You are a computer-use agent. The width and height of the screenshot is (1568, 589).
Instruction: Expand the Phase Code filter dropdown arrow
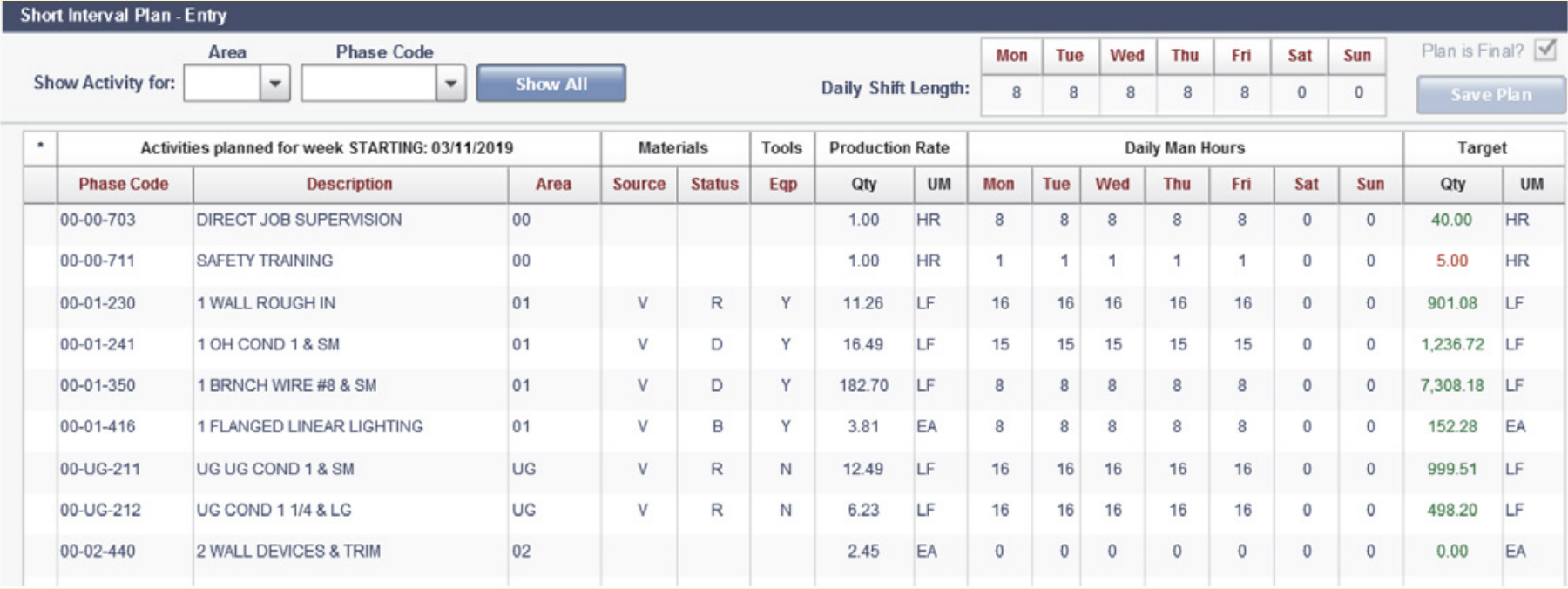click(450, 85)
